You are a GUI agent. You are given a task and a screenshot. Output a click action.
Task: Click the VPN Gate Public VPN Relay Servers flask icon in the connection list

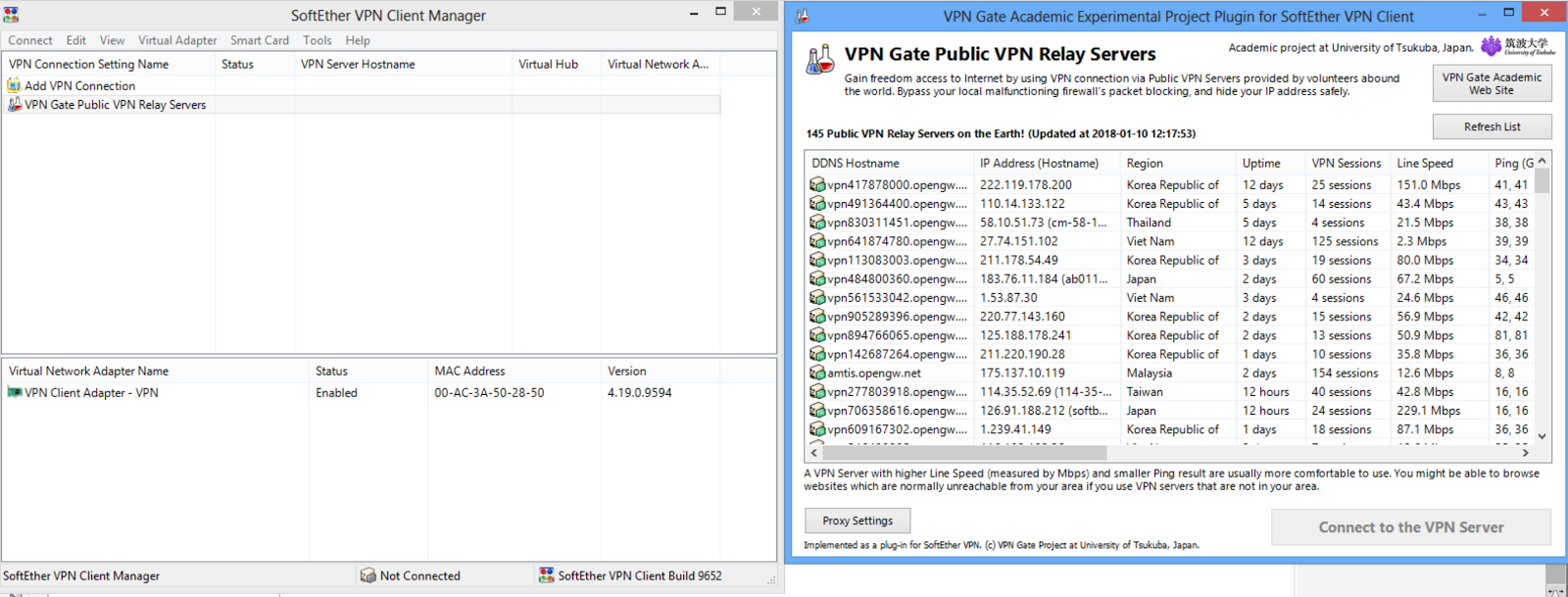(14, 104)
